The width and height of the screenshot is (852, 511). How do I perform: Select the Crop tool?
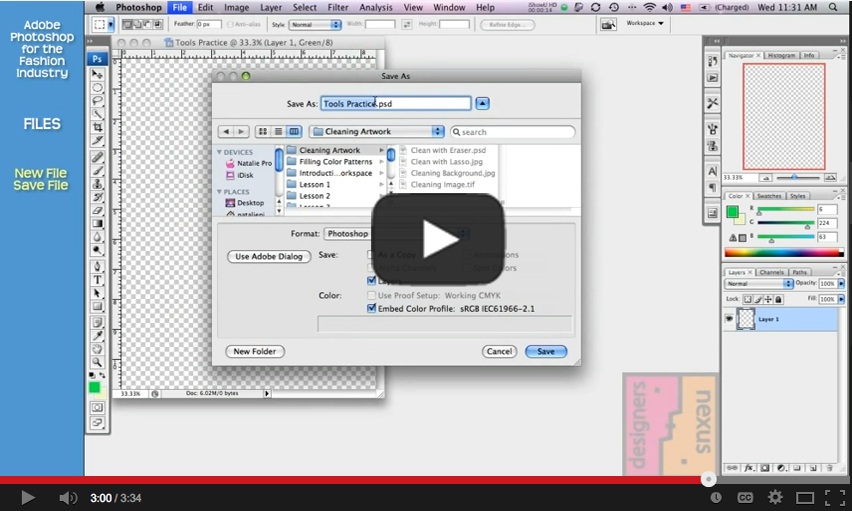(97, 127)
